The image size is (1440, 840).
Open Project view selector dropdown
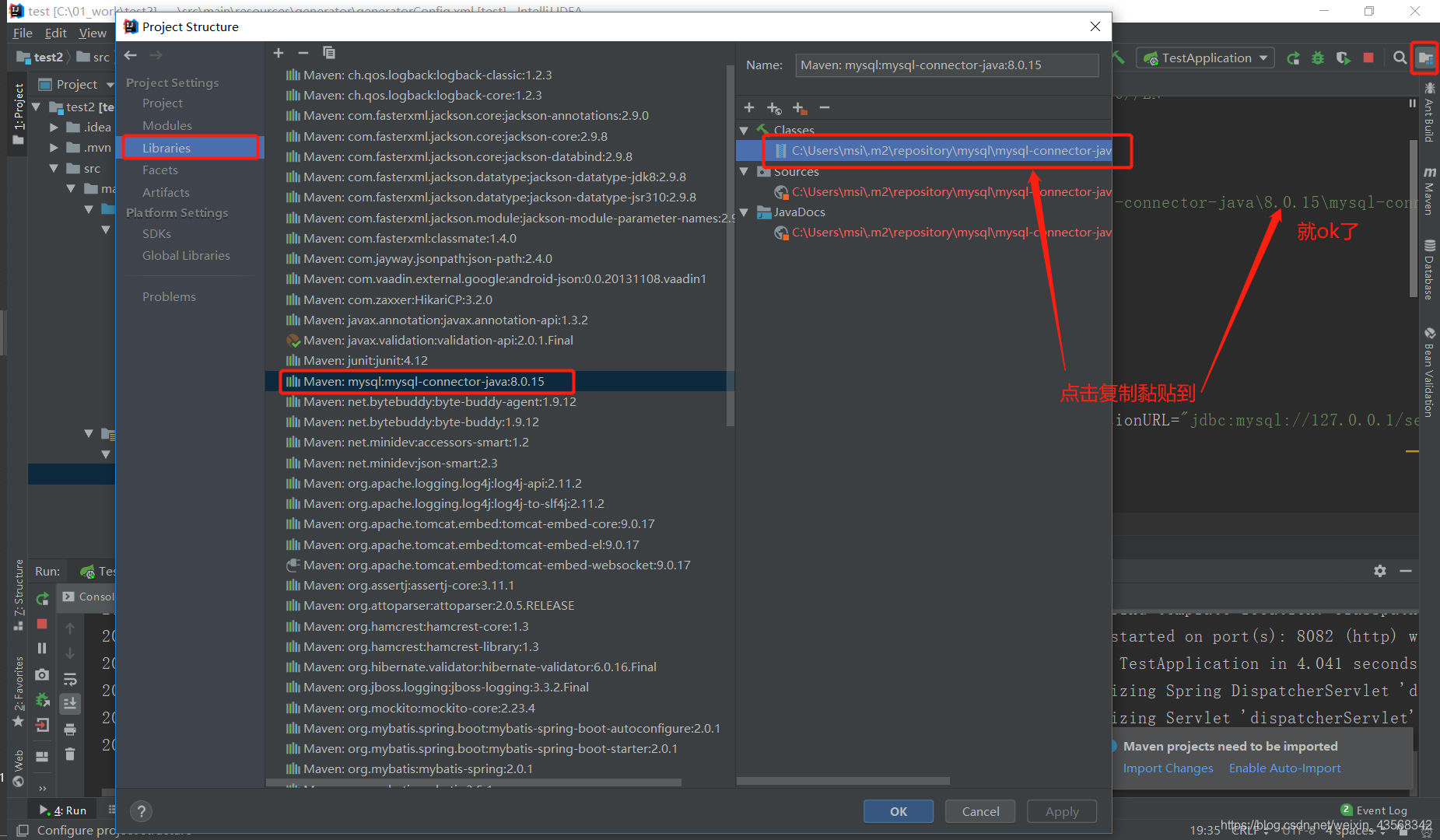tap(76, 84)
